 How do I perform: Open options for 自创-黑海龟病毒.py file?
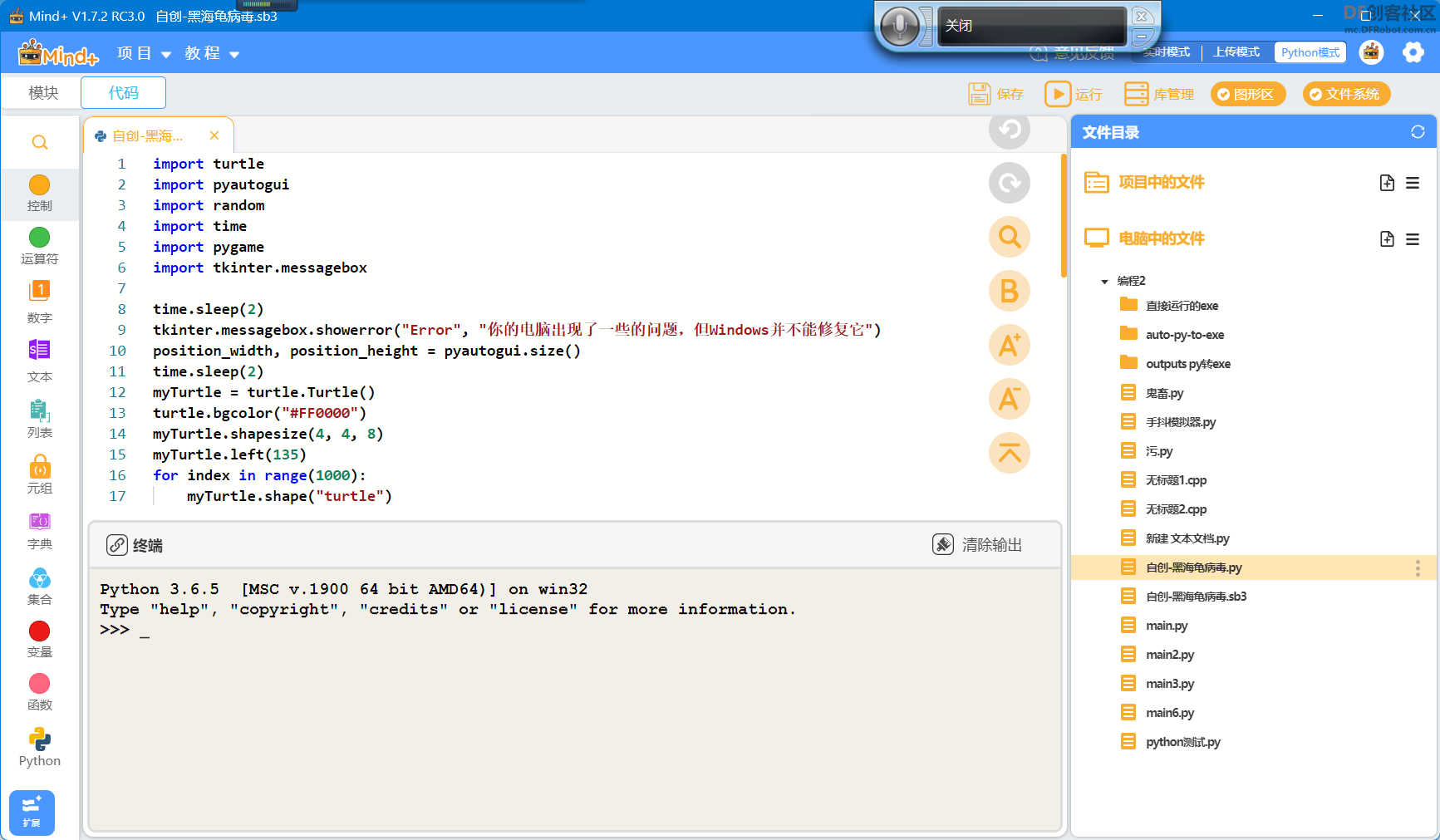(x=1418, y=567)
